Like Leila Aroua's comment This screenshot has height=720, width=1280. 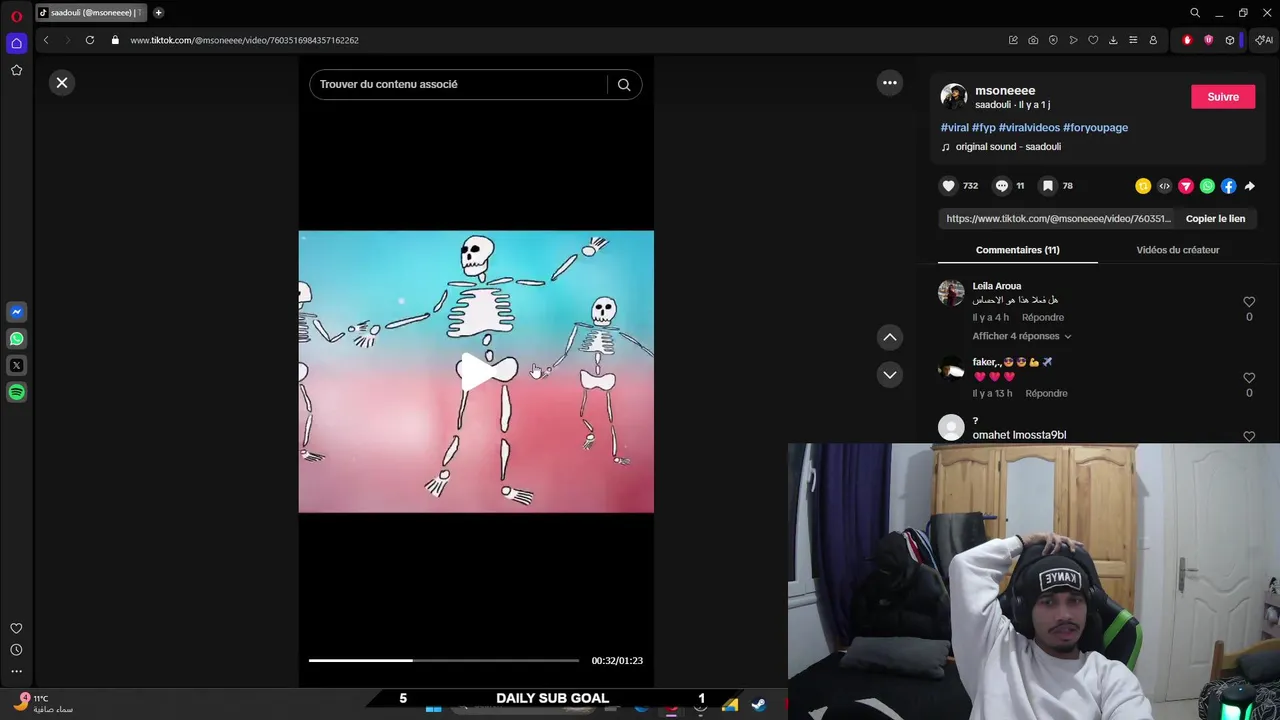coord(1249,302)
